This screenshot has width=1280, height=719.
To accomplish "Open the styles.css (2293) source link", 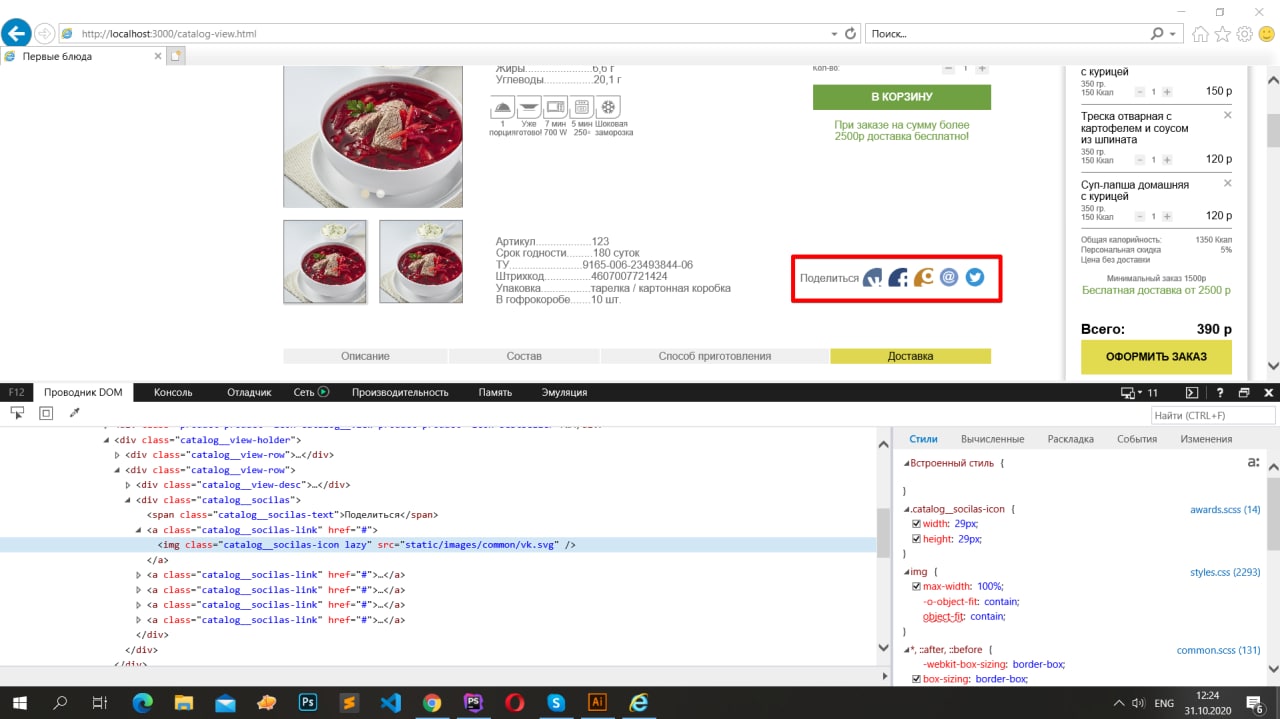I will pos(1225,572).
